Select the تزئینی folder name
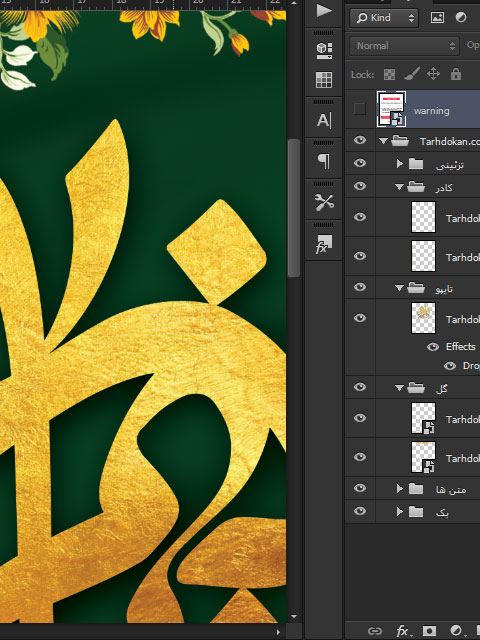The image size is (480, 640). click(449, 164)
